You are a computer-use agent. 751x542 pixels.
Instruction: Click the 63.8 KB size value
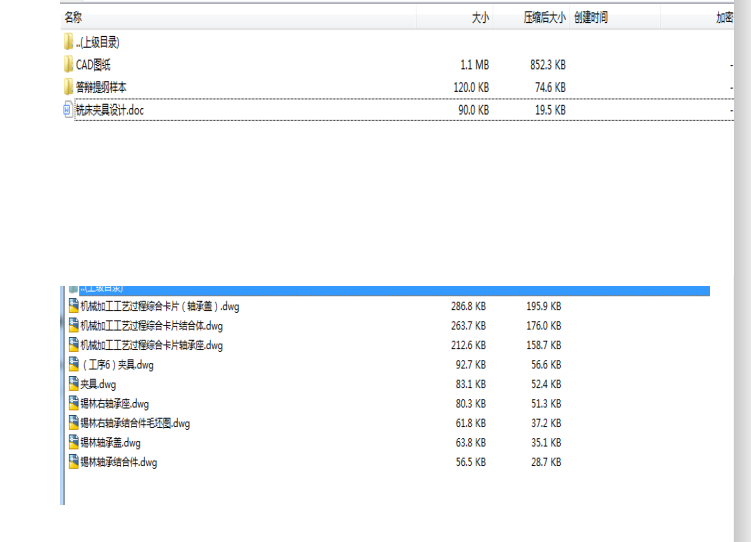(x=471, y=442)
